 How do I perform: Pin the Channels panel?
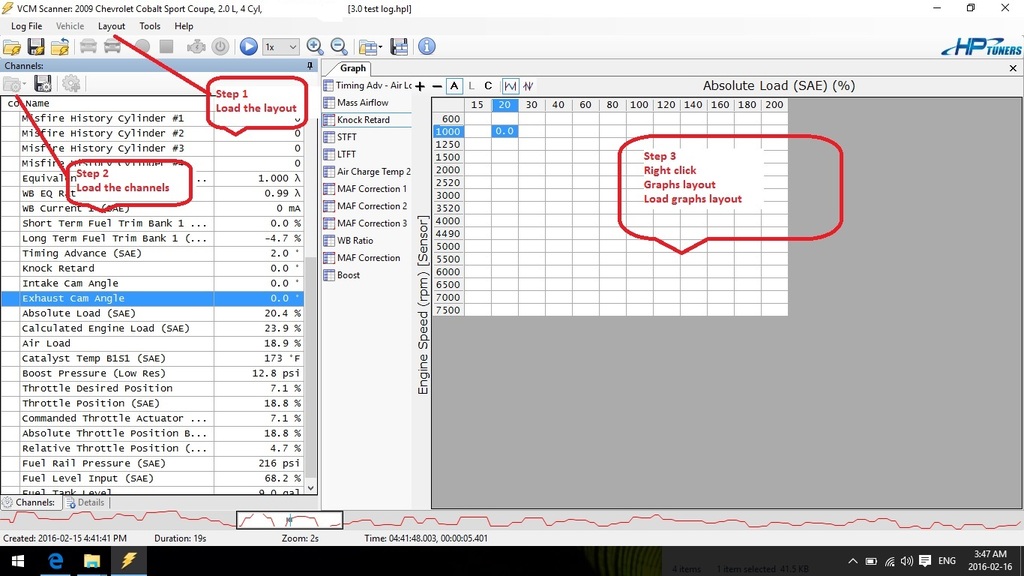pos(310,66)
